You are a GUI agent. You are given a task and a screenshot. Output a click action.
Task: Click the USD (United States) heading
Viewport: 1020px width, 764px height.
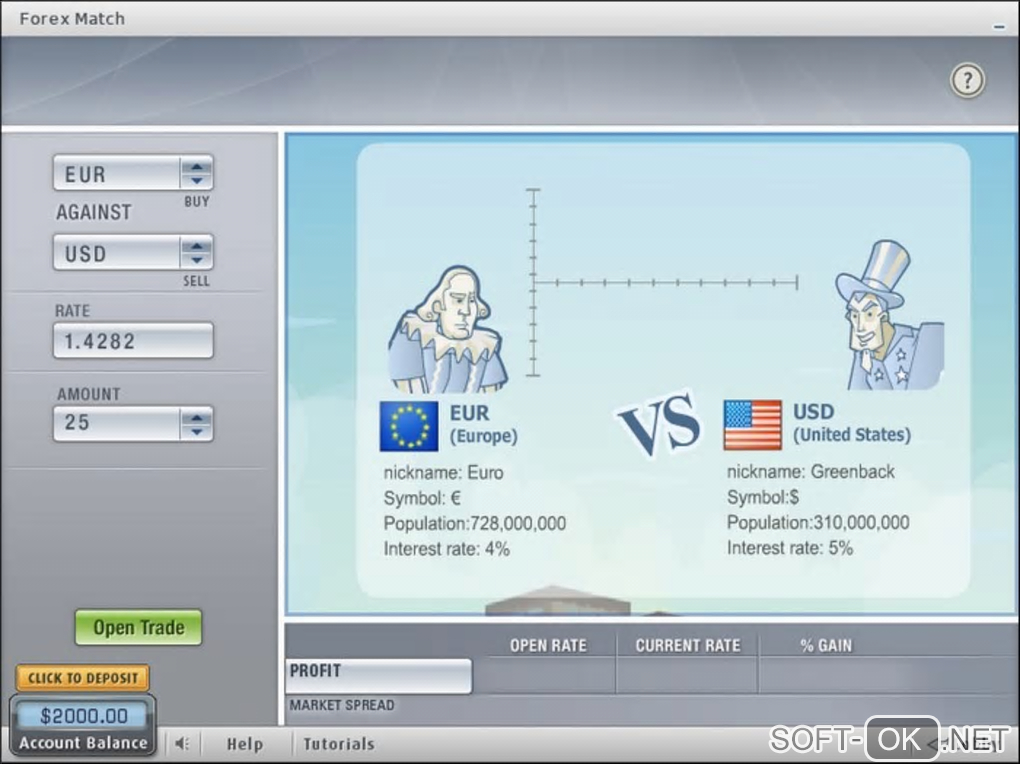point(852,423)
